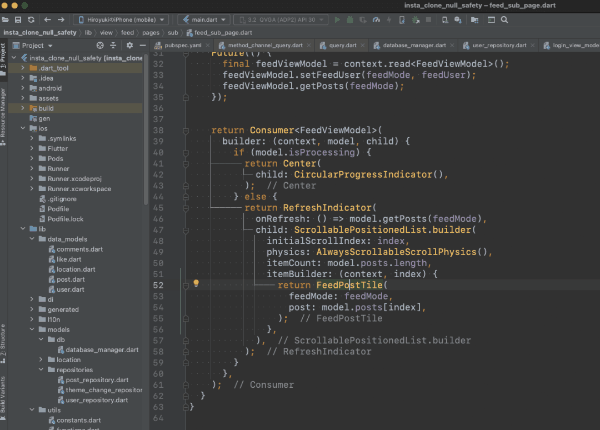
Task: Click the Search Everywhere magnifier icon
Action: (x=504, y=20)
